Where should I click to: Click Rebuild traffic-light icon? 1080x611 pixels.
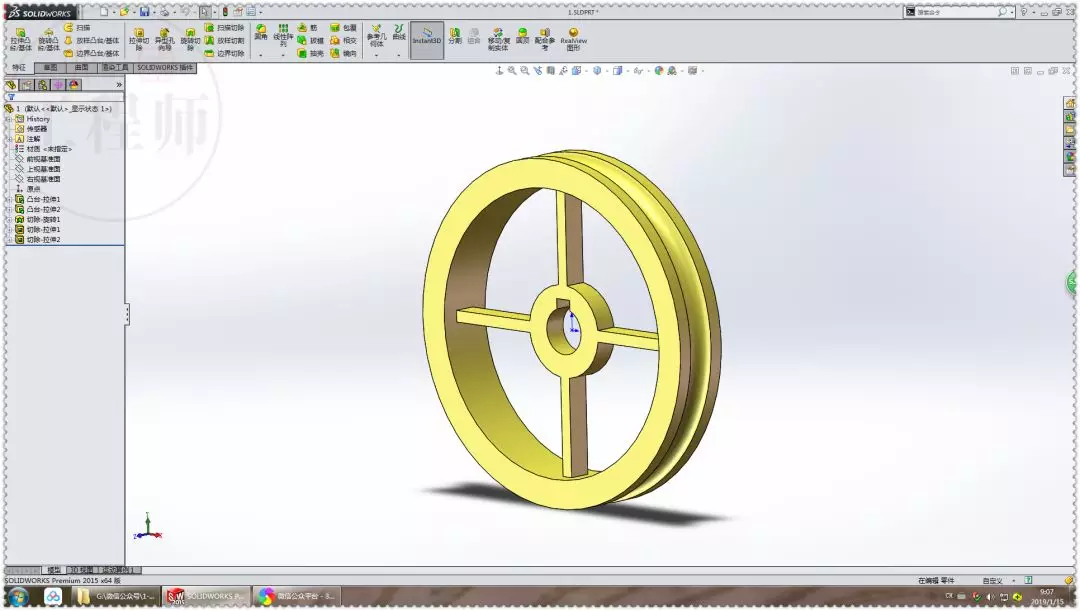[225, 12]
